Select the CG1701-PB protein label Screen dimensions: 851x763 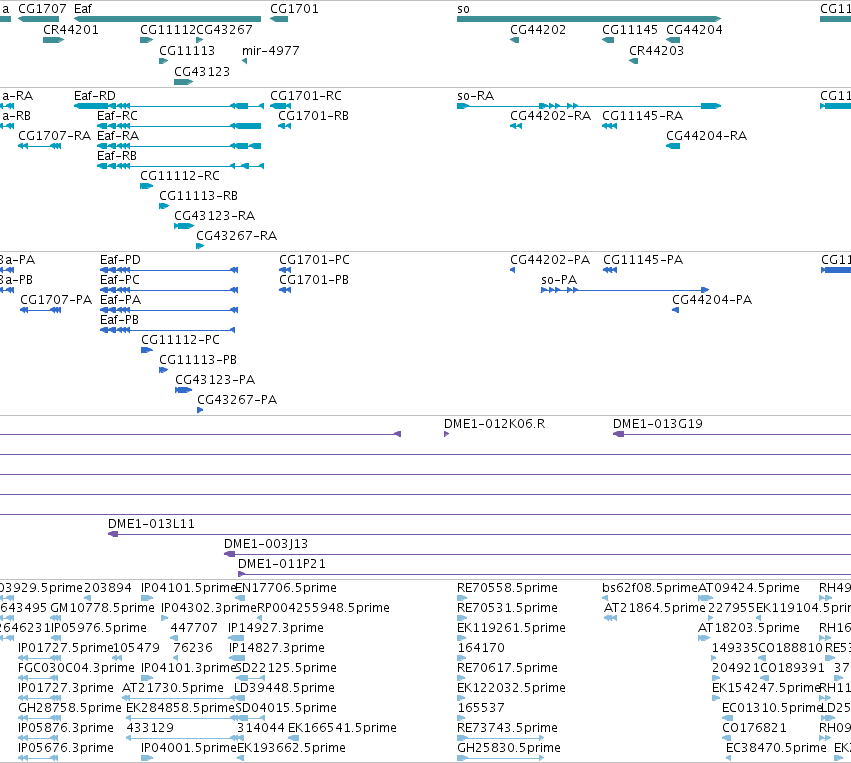[x=314, y=280]
